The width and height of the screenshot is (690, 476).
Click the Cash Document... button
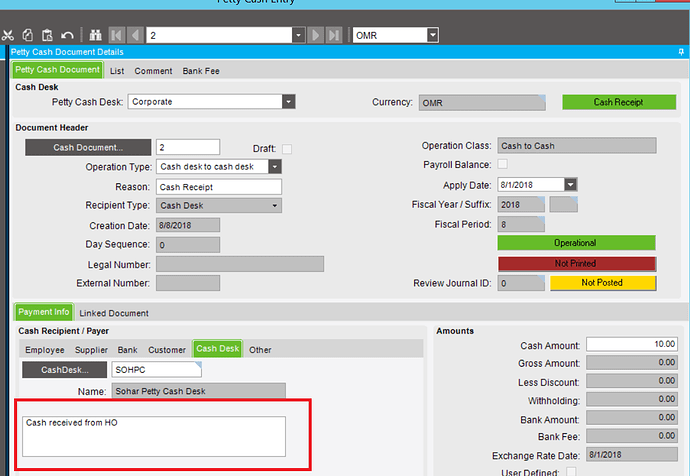click(x=88, y=147)
